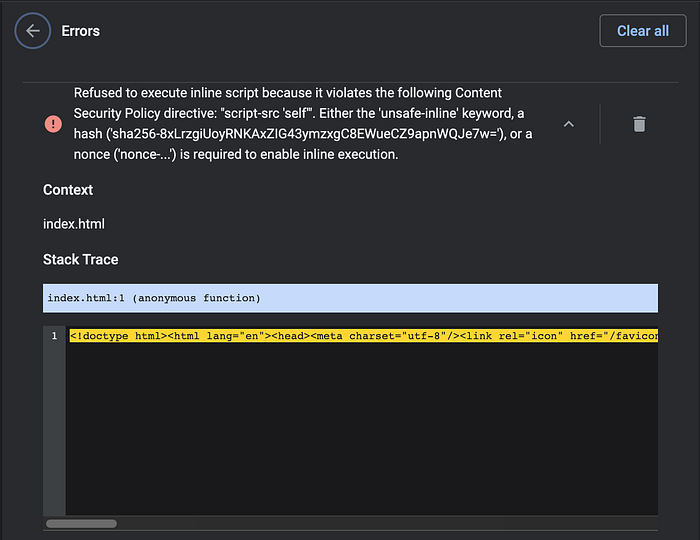
Task: Click the scrollbar track right of the thumb
Action: (387, 523)
